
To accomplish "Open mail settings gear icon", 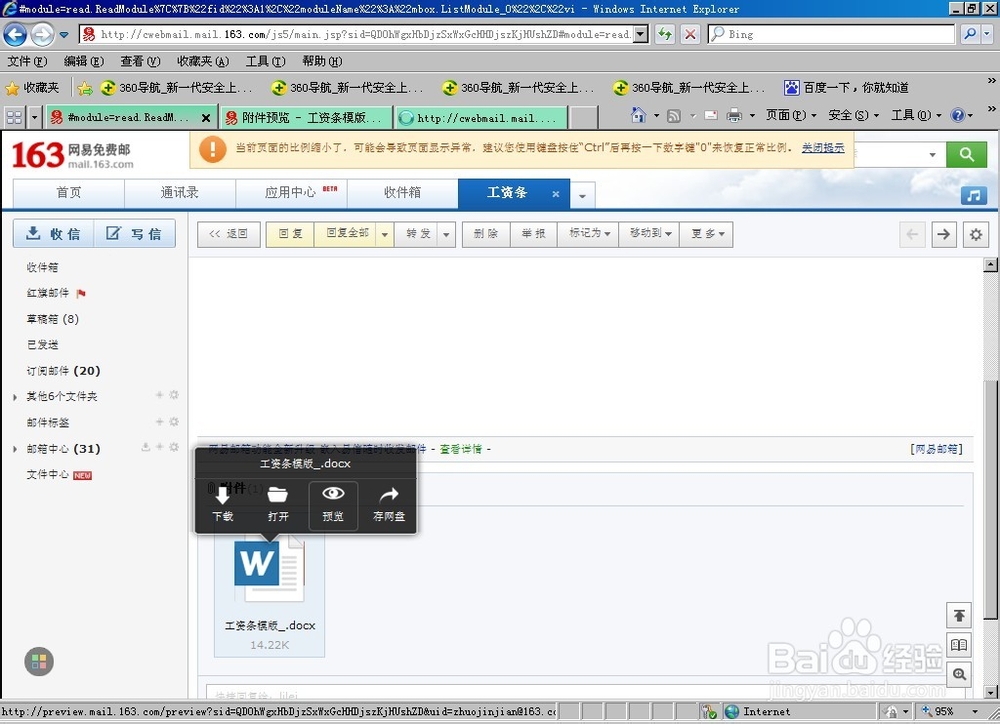I will point(976,234).
